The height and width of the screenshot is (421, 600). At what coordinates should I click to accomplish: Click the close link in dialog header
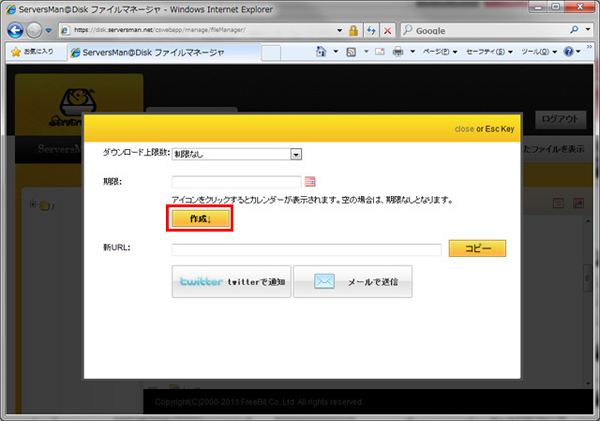[464, 129]
